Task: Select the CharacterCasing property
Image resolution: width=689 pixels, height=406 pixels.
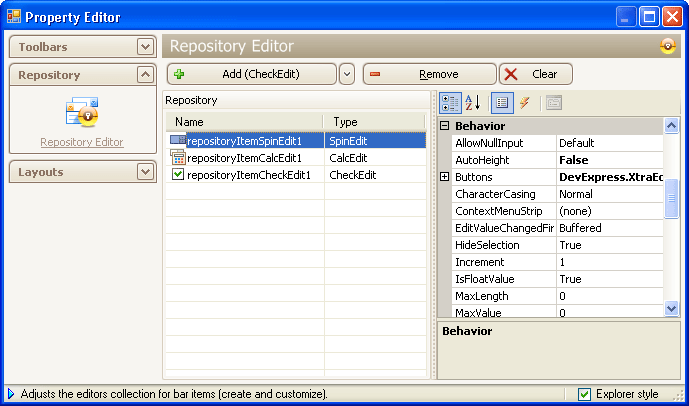Action: pos(504,194)
